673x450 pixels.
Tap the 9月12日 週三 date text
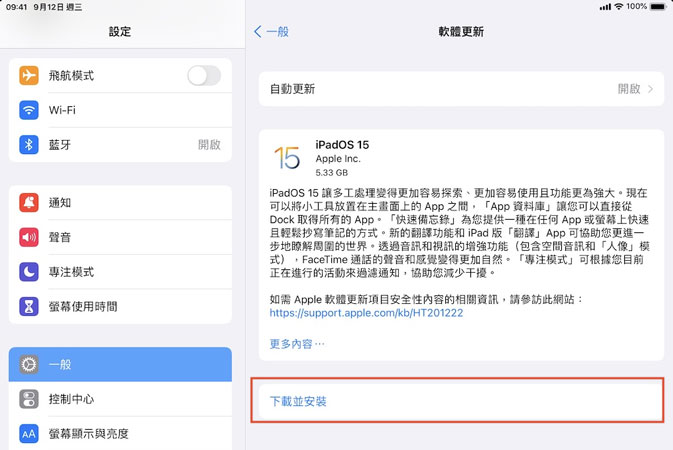click(58, 7)
